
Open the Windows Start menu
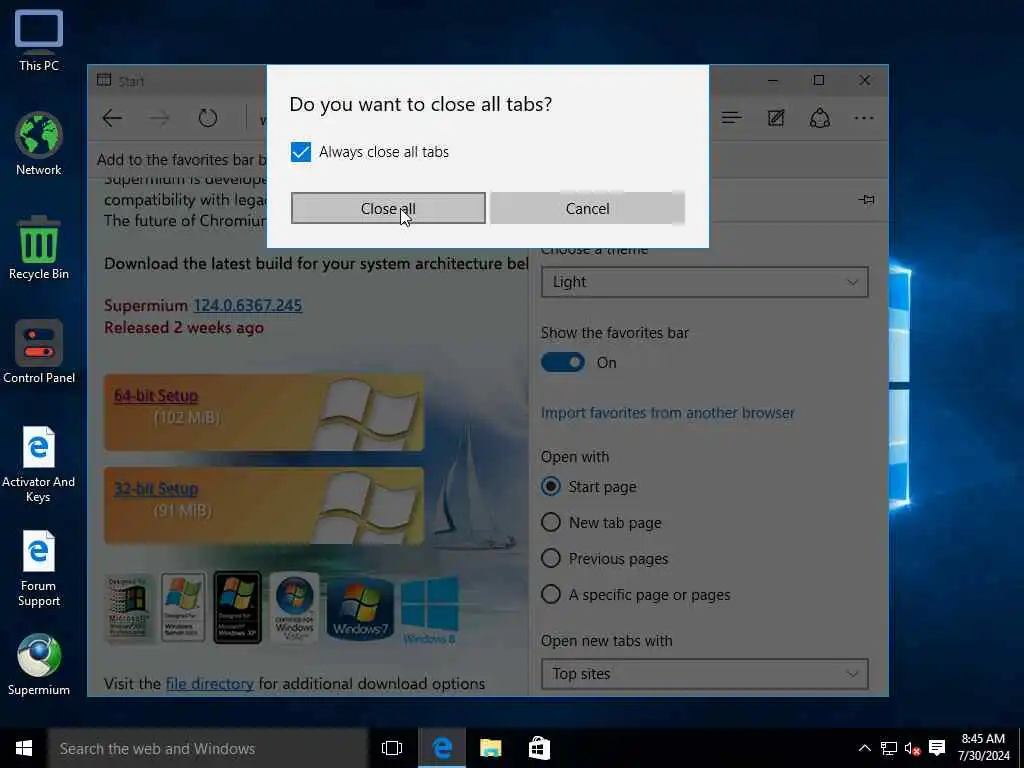[x=24, y=748]
